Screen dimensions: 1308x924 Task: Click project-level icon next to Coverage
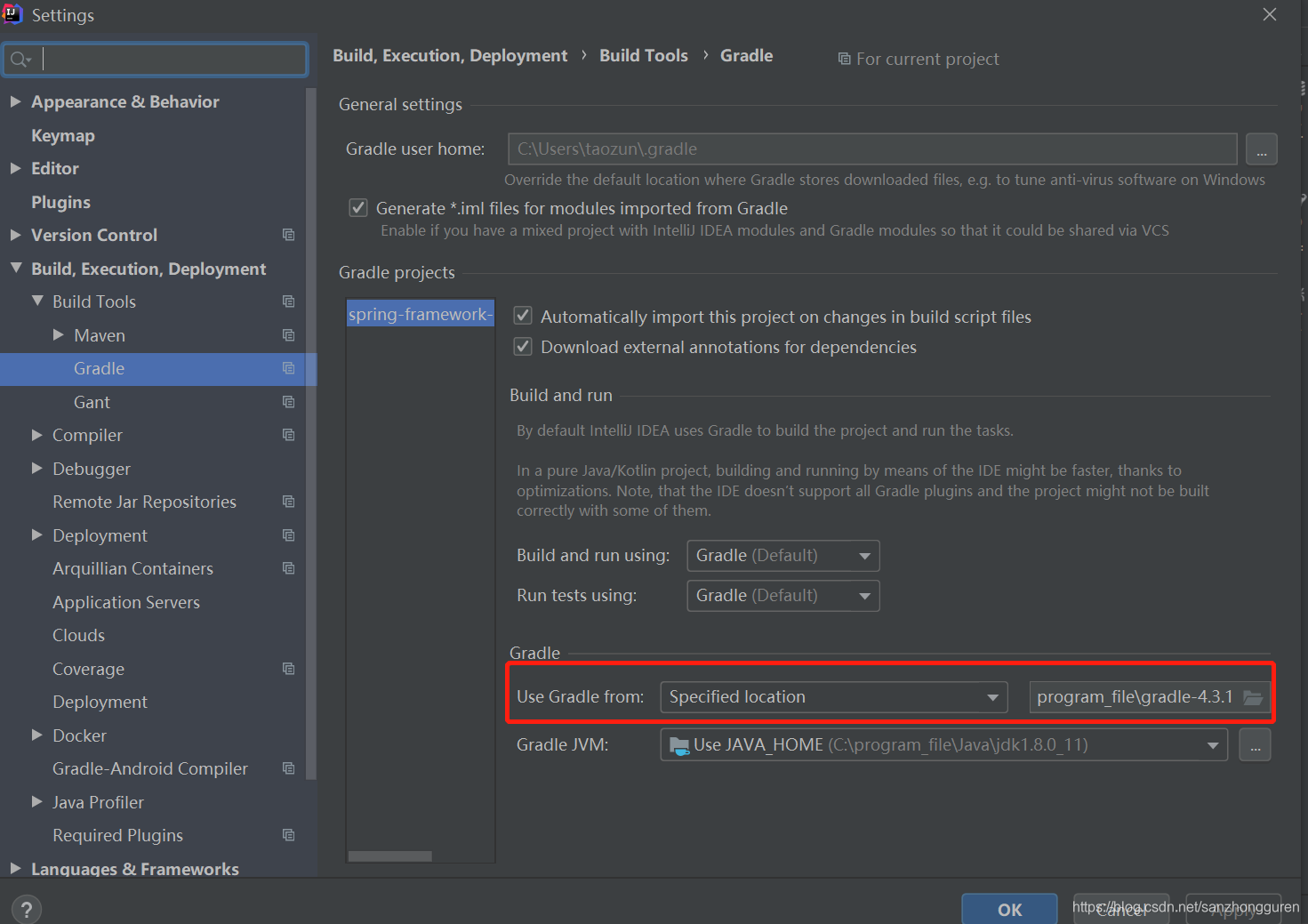(288, 669)
